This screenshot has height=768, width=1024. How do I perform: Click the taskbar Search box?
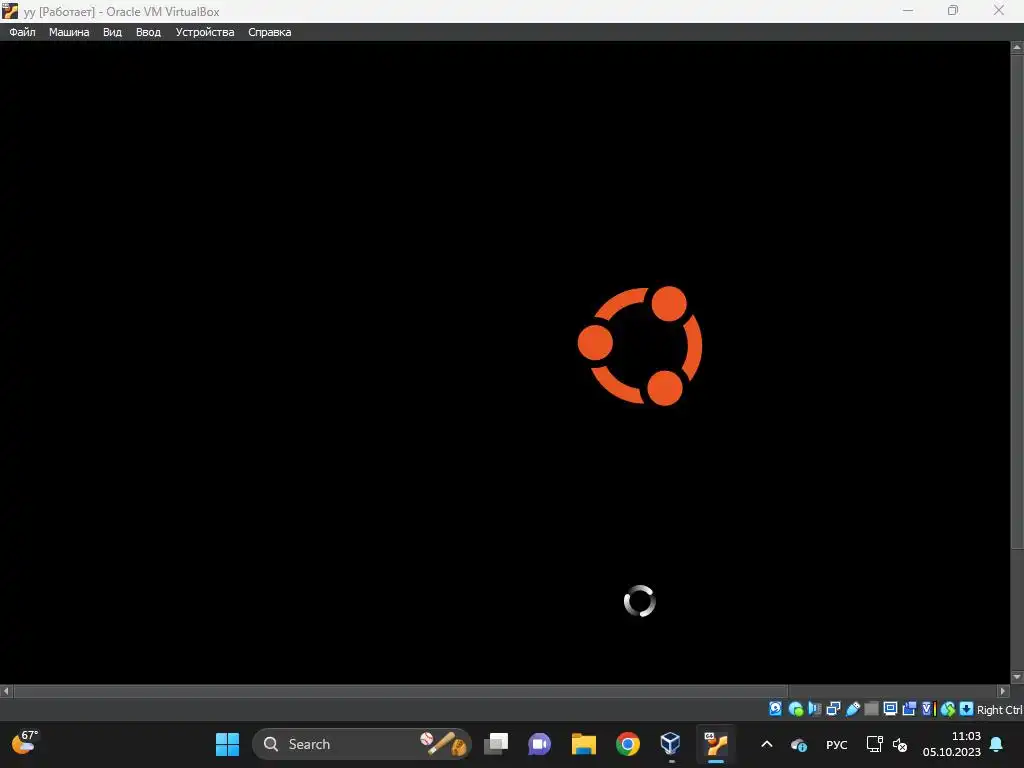[361, 744]
